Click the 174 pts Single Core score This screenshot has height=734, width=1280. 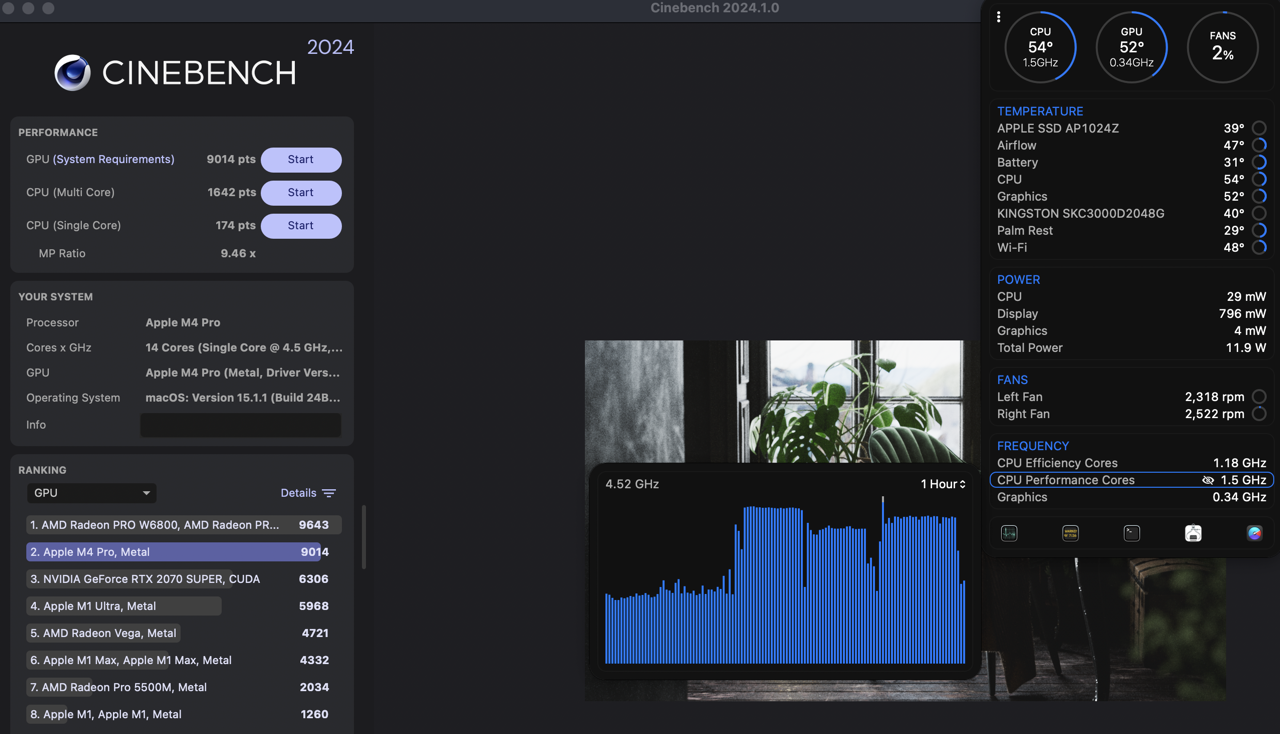pos(236,226)
